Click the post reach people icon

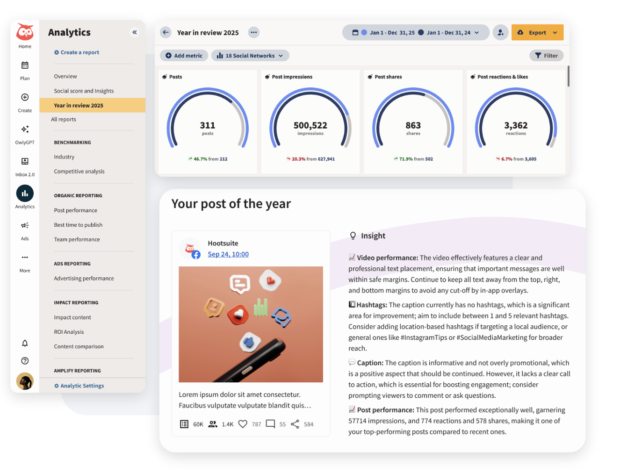pos(213,424)
